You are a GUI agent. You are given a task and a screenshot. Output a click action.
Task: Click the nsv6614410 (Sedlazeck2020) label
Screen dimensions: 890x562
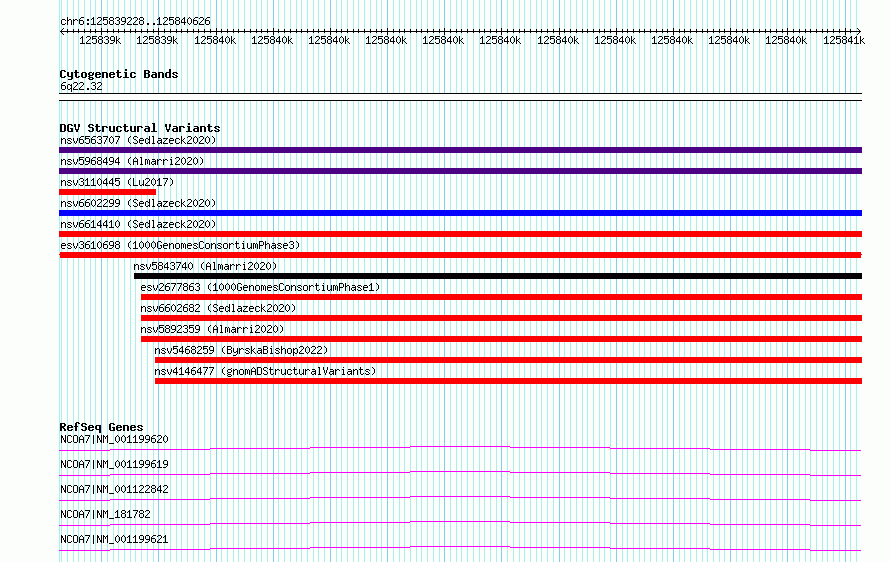point(138,224)
